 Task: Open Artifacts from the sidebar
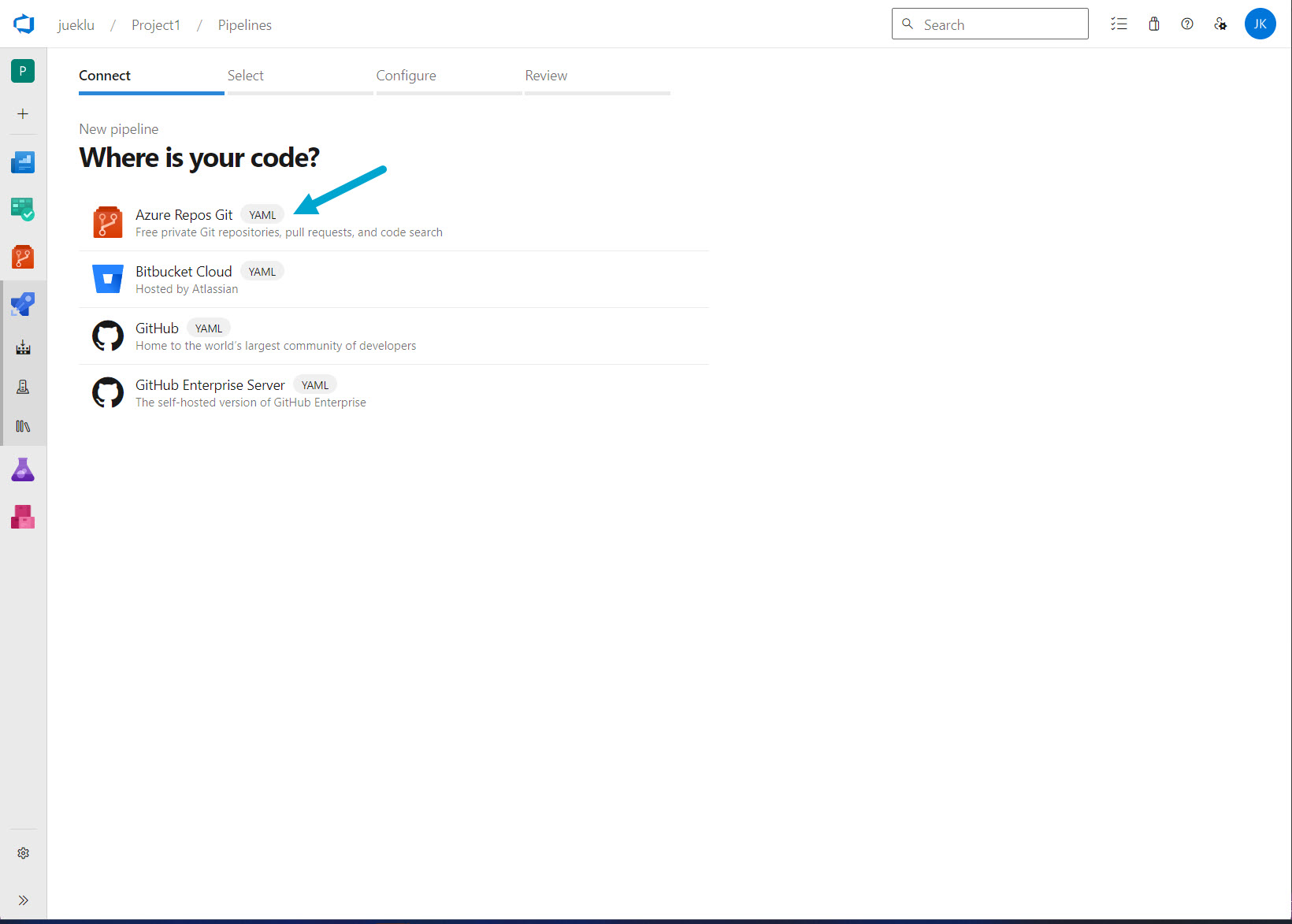[23, 517]
